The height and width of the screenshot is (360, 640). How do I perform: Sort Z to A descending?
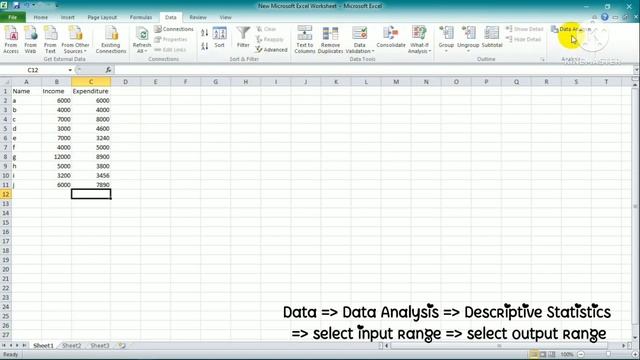pos(204,46)
